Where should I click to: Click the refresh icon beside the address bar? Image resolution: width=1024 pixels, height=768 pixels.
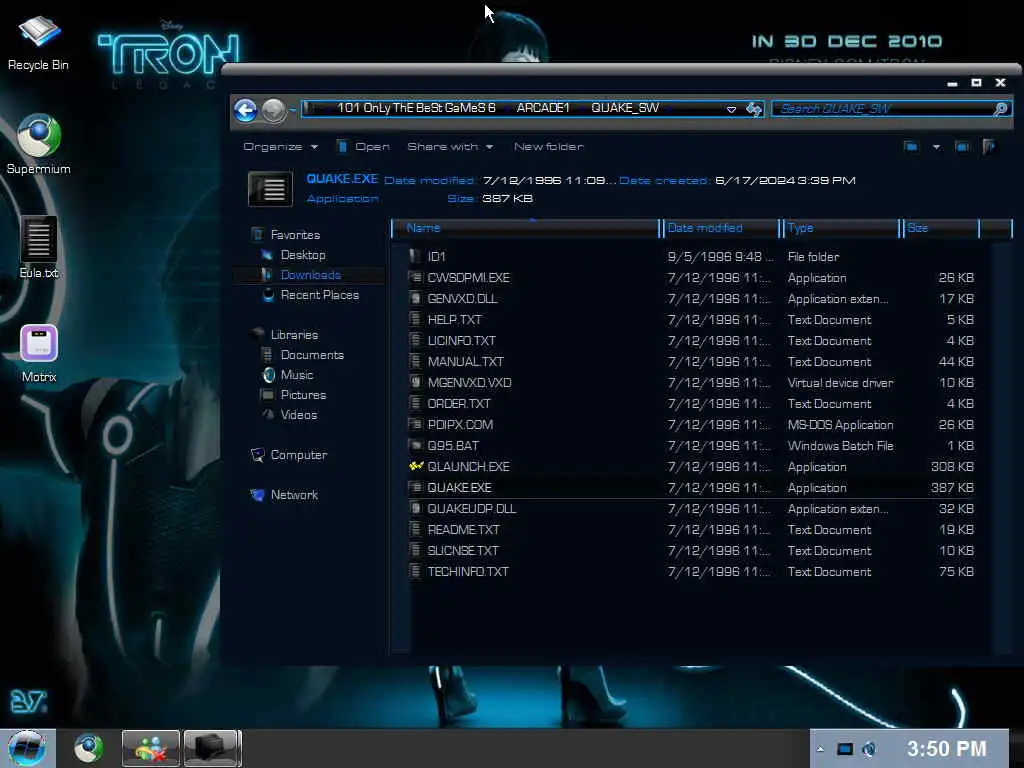pyautogui.click(x=754, y=109)
